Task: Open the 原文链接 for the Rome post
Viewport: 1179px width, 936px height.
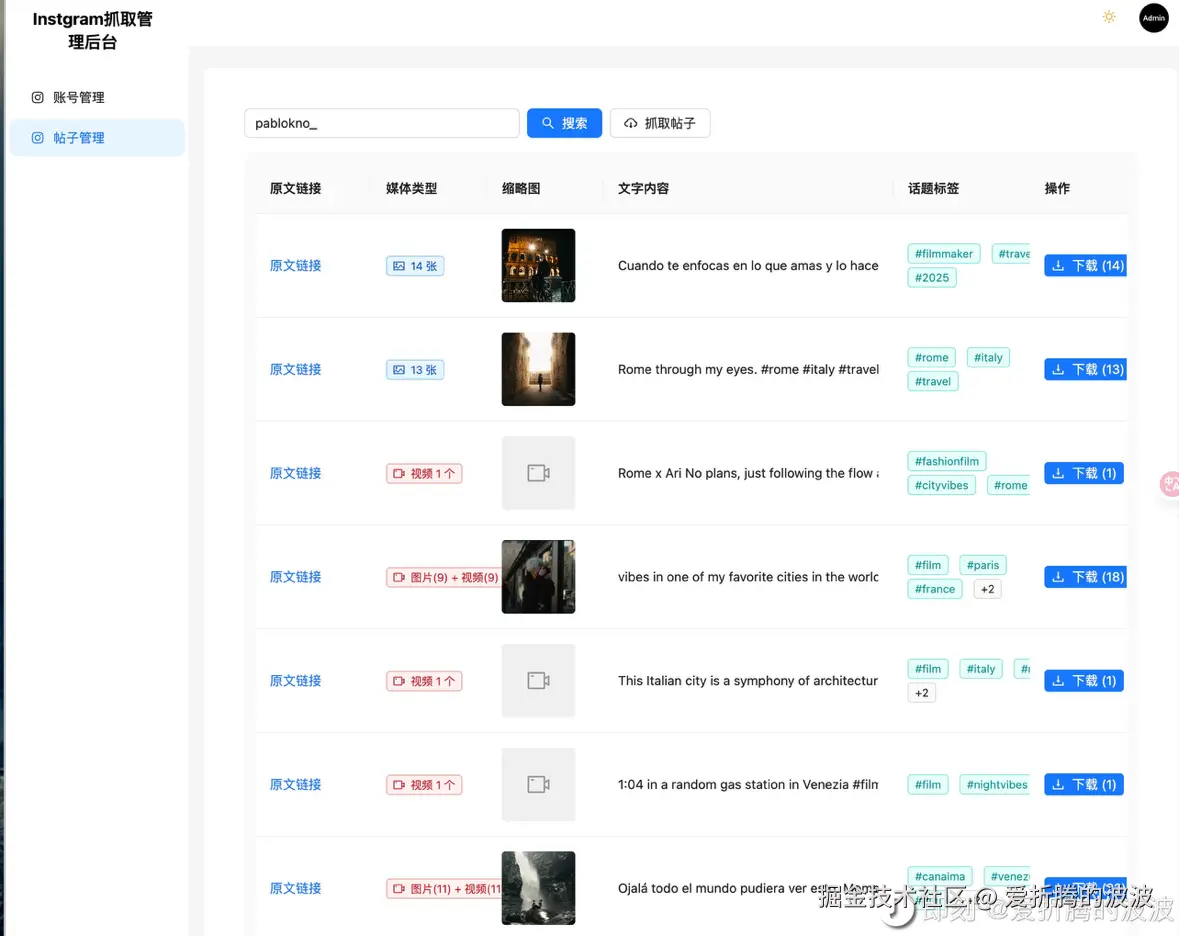Action: pyautogui.click(x=295, y=369)
